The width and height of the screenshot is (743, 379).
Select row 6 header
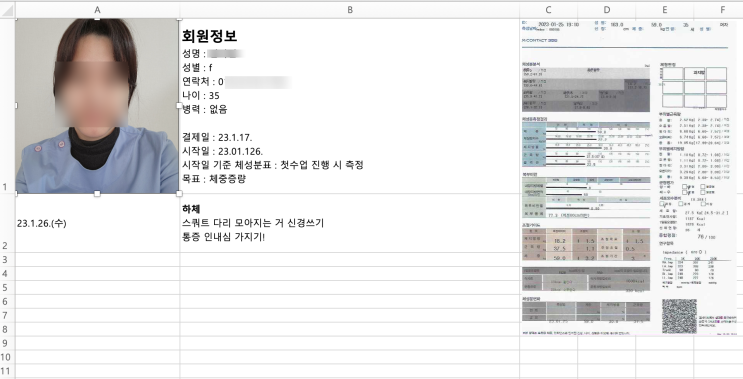7,301
